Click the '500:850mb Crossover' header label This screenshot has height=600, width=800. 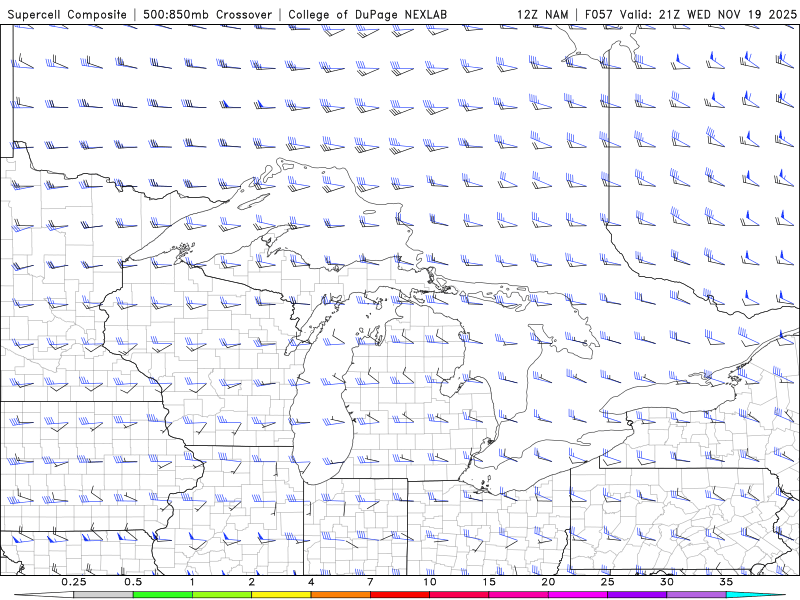tap(208, 14)
